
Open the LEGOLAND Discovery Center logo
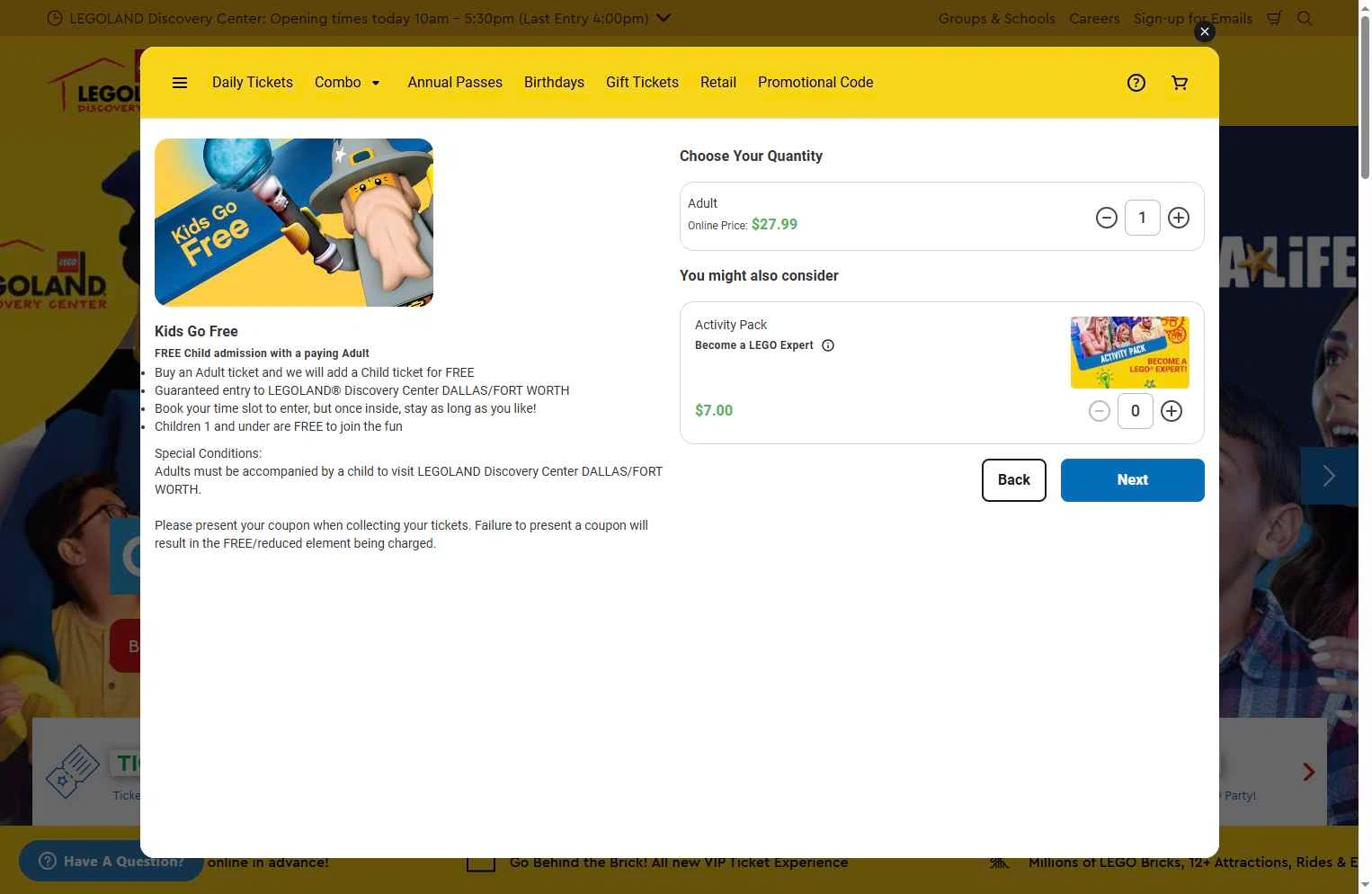tap(94, 83)
